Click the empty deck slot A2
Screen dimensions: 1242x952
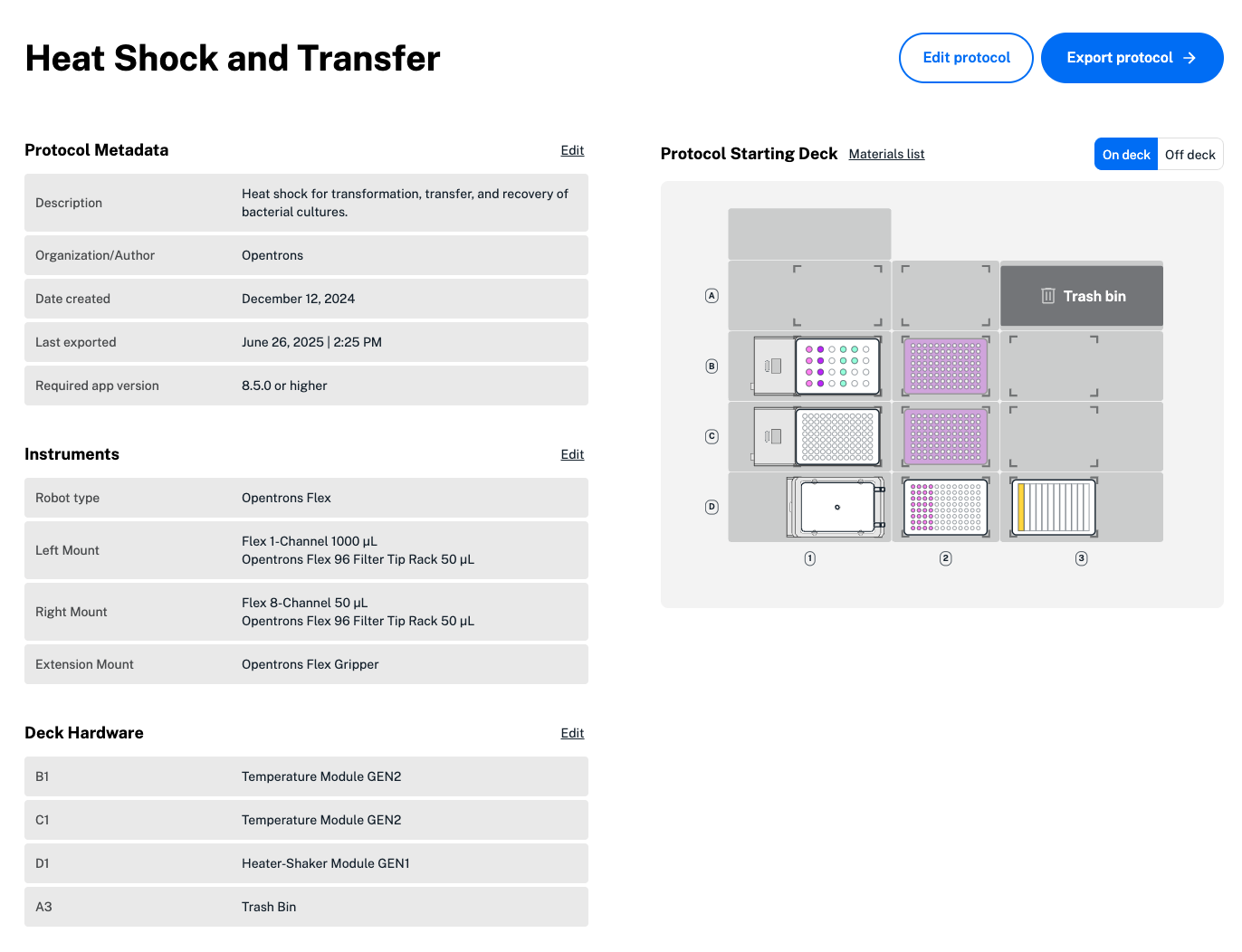[x=946, y=296]
